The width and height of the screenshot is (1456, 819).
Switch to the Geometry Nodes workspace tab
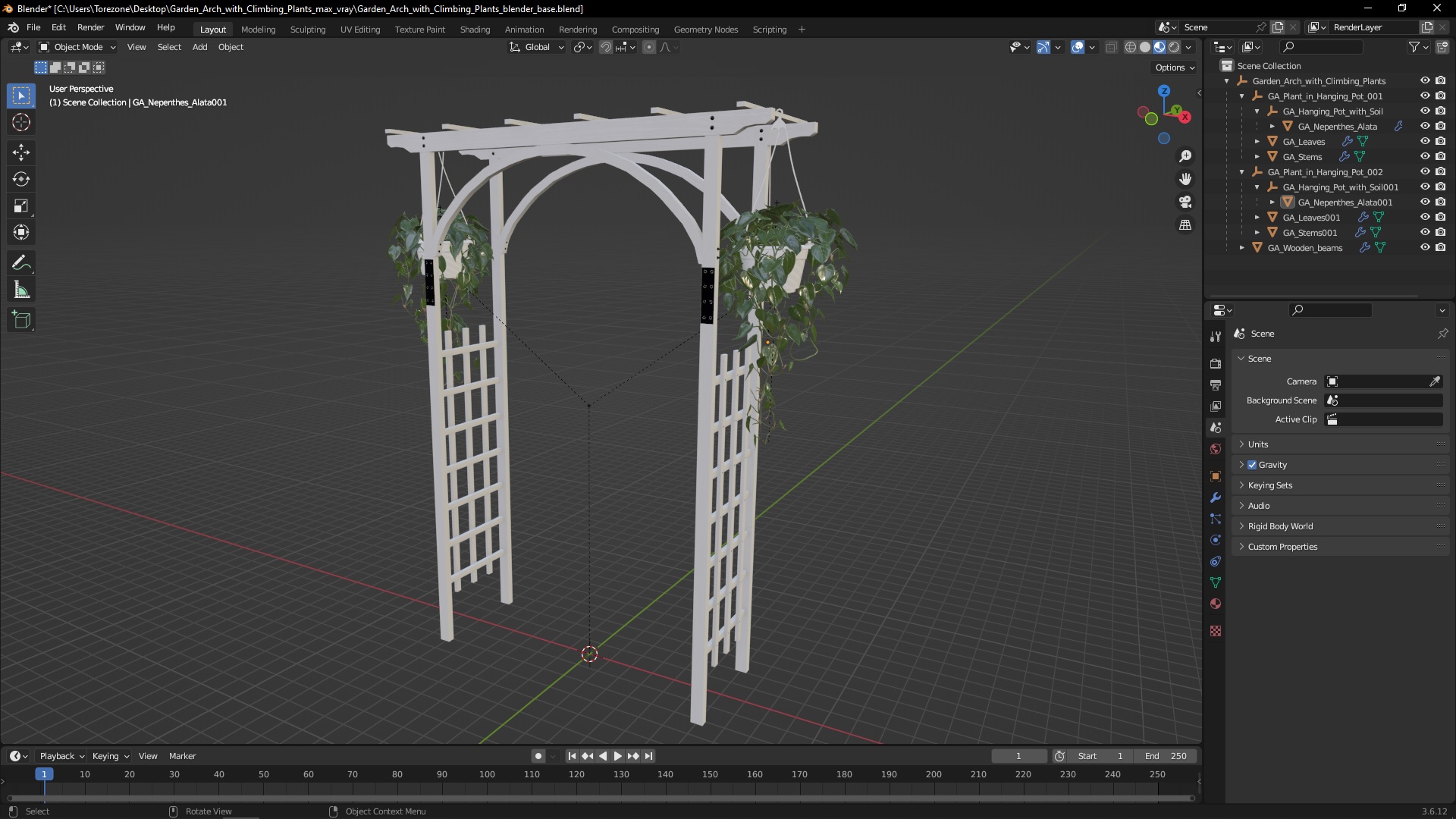[705, 30]
